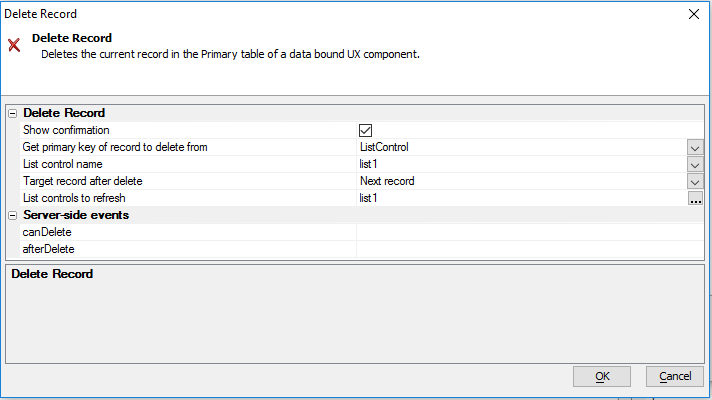Click the Cancel button
The height and width of the screenshot is (400, 712).
coord(675,376)
